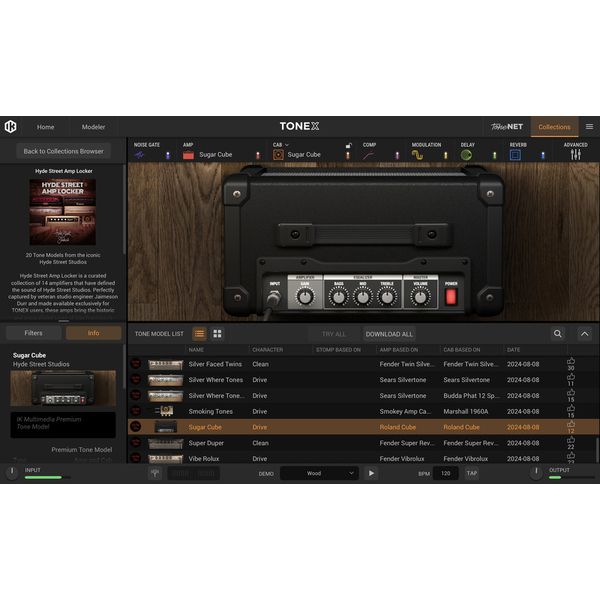
Task: Open the tone model search icon
Action: (558, 334)
